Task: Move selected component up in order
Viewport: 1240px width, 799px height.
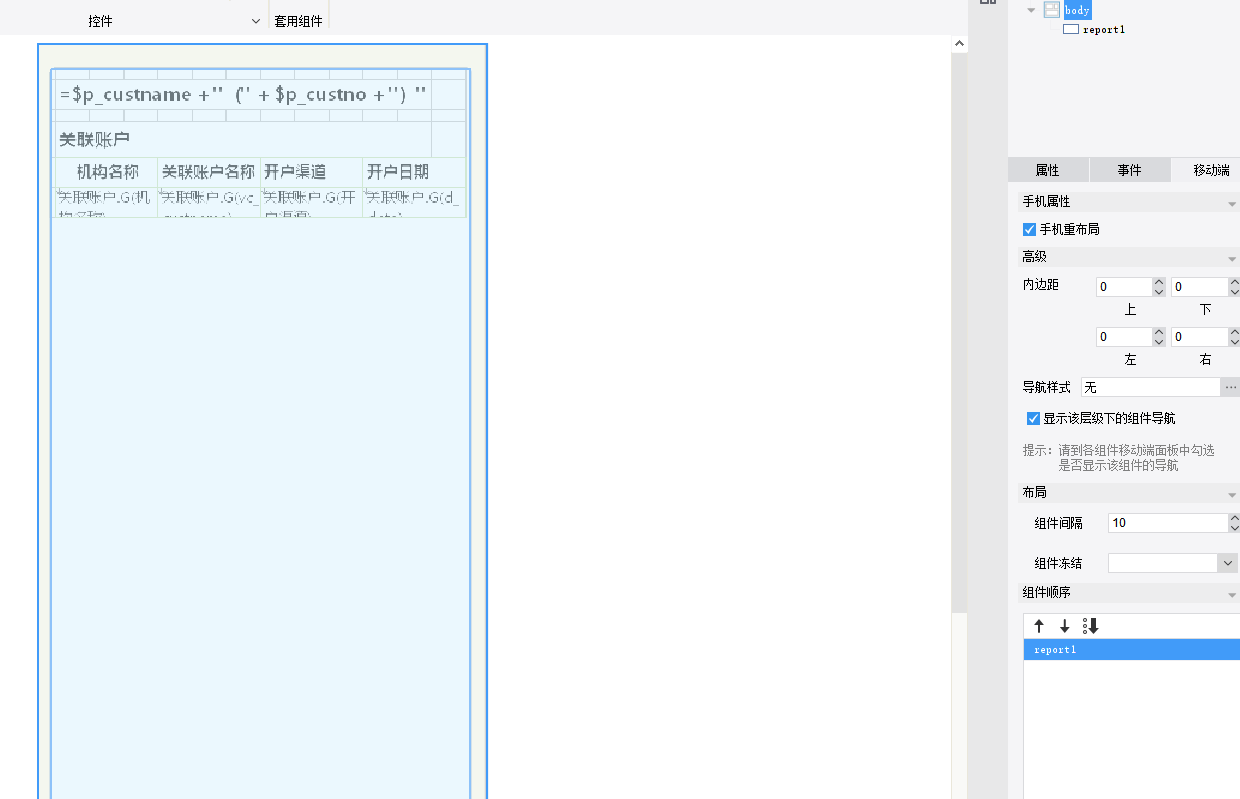Action: tap(1039, 626)
